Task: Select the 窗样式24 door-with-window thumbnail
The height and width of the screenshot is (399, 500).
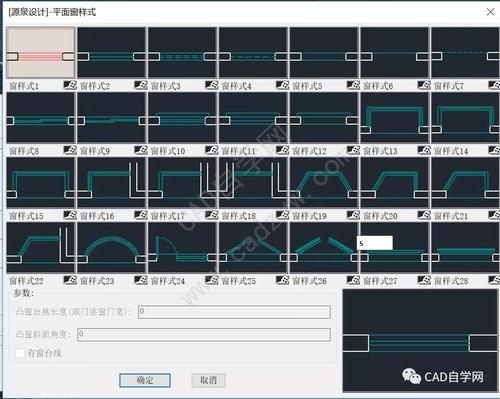Action: pyautogui.click(x=182, y=248)
